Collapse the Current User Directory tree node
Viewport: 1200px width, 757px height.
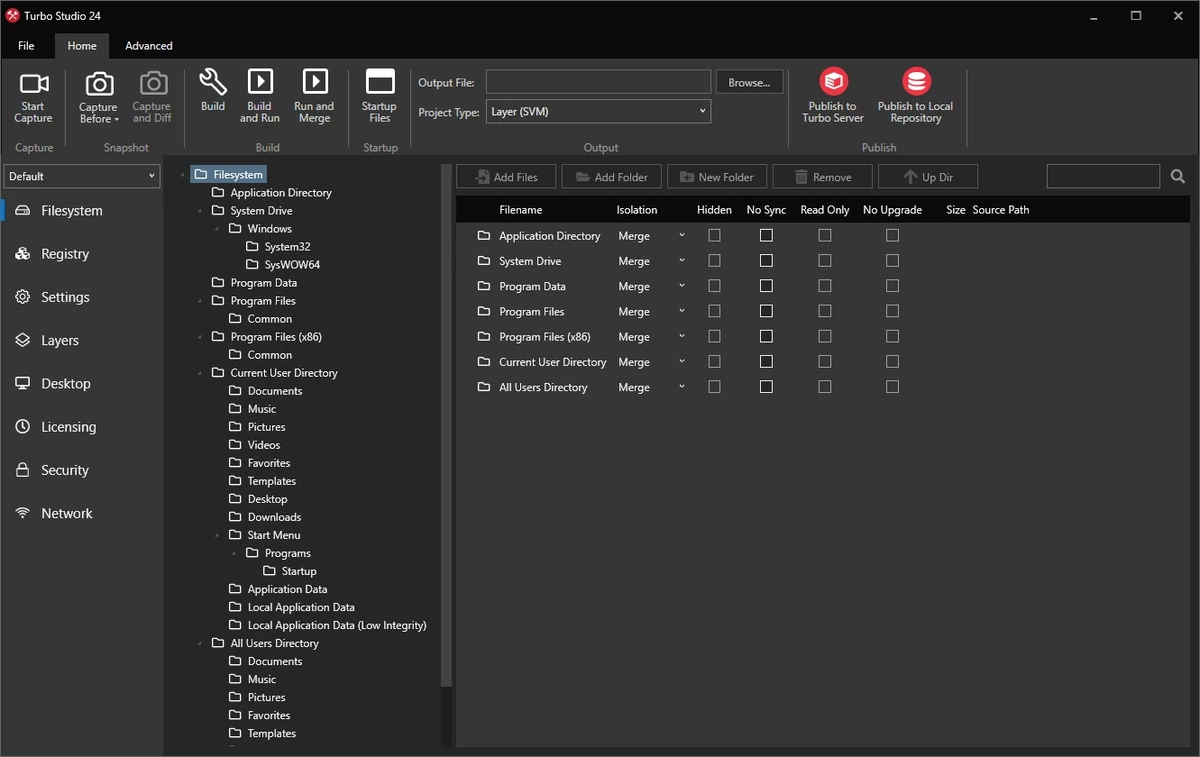200,373
